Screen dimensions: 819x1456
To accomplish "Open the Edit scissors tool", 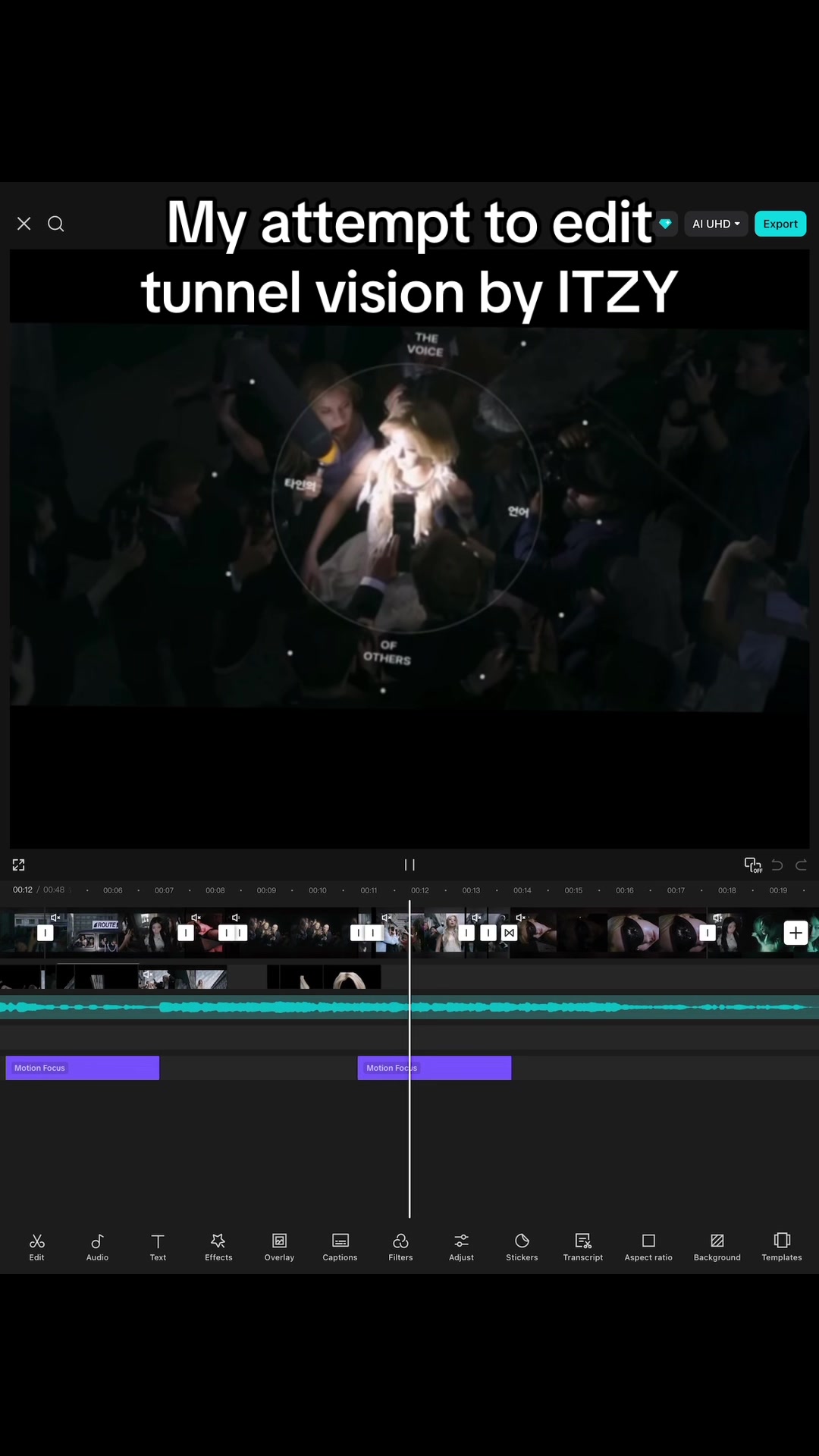I will tap(36, 1247).
